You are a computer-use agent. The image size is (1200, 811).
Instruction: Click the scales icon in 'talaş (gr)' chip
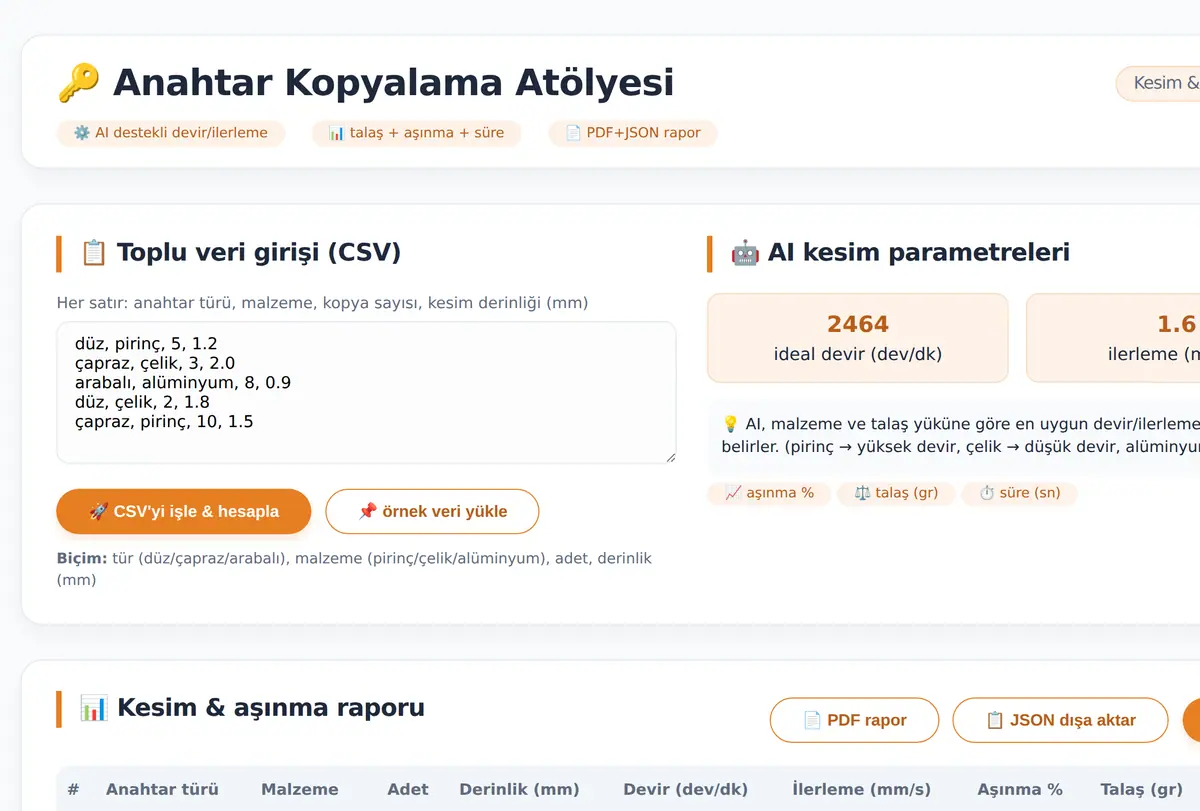[x=862, y=493]
